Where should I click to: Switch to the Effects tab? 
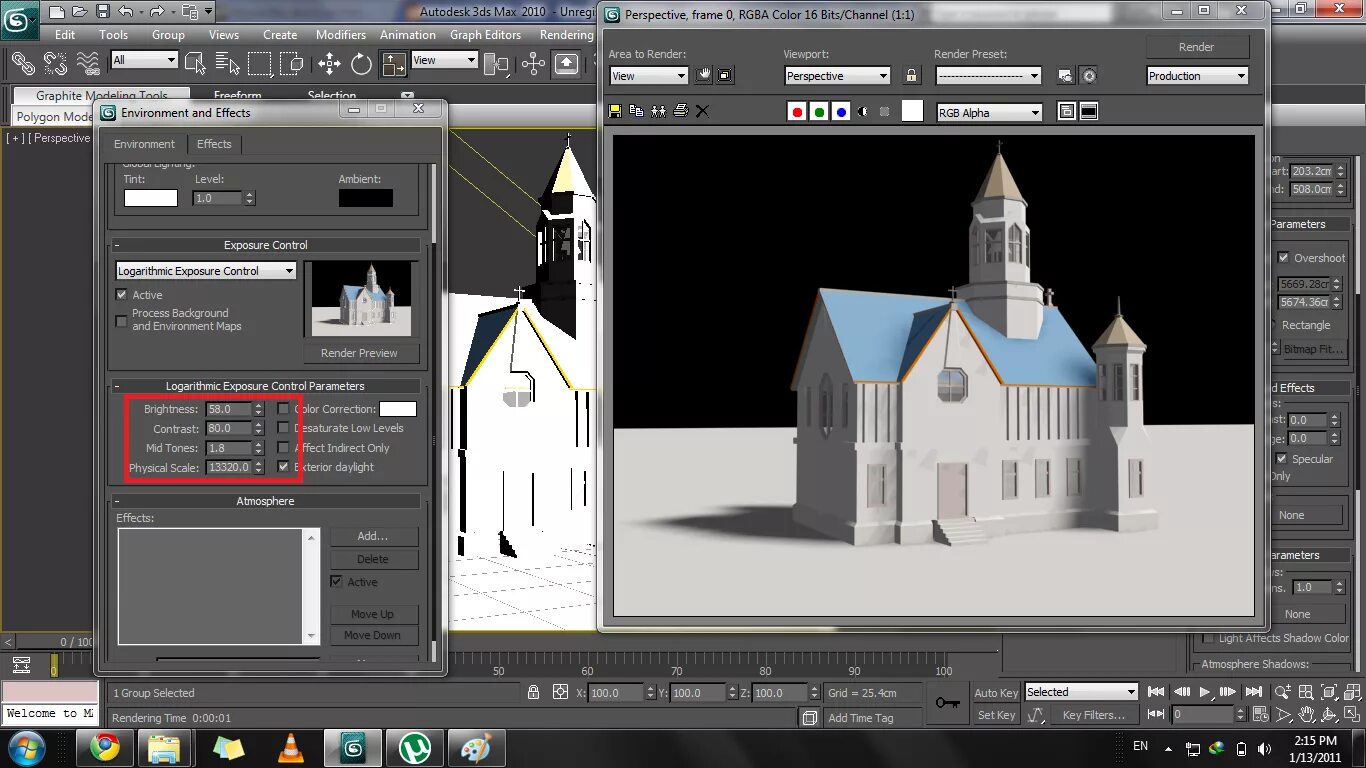tap(214, 144)
